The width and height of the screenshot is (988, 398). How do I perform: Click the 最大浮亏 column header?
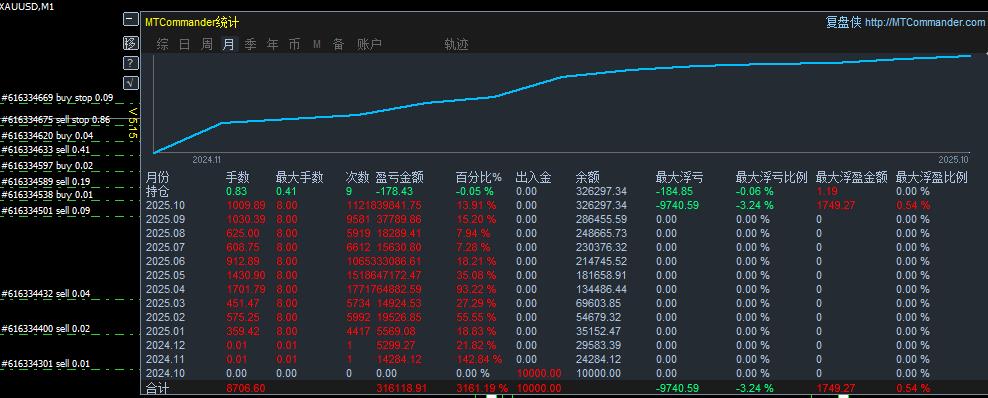(680, 178)
